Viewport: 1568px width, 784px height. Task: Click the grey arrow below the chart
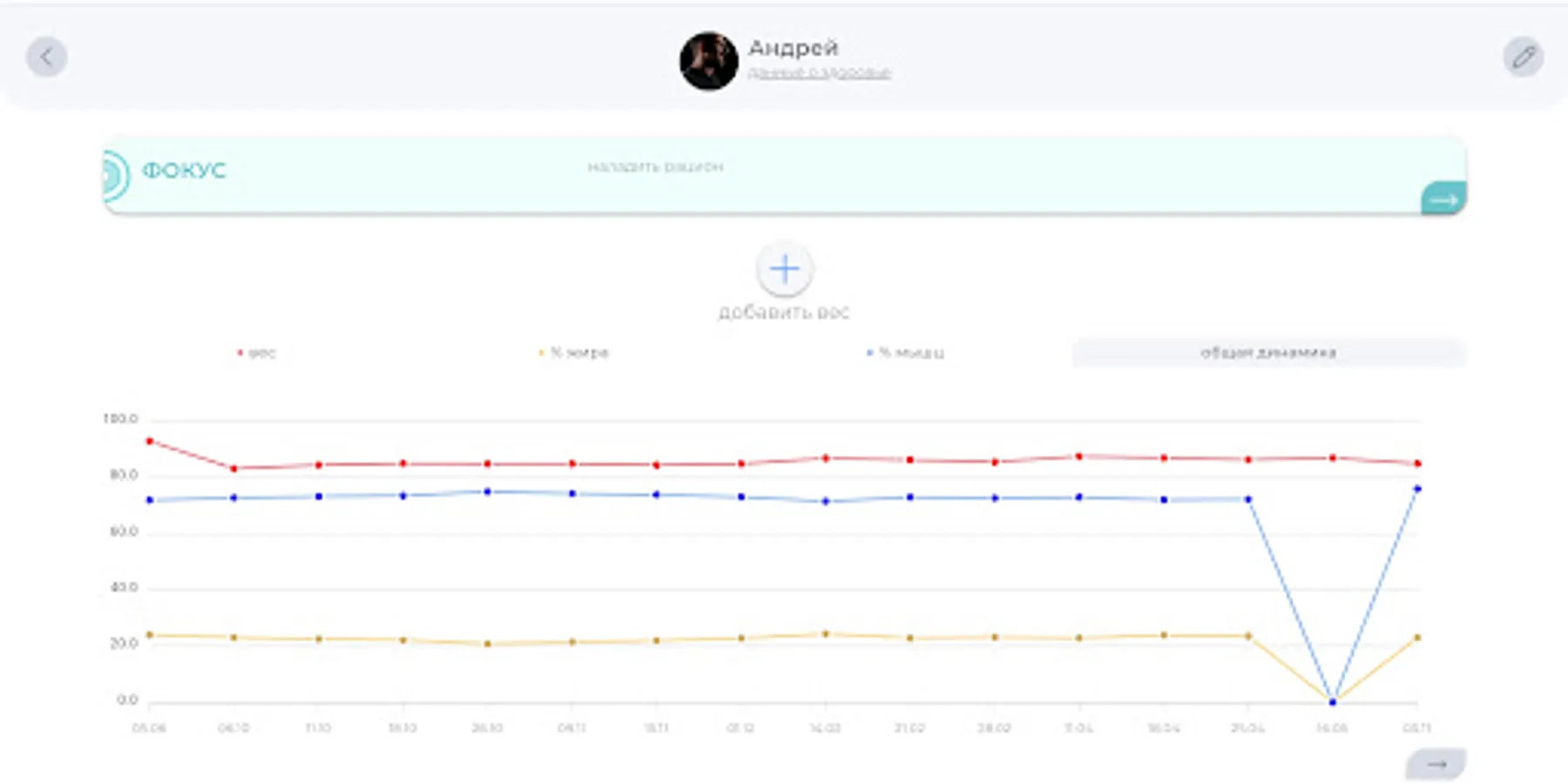coord(1436,765)
